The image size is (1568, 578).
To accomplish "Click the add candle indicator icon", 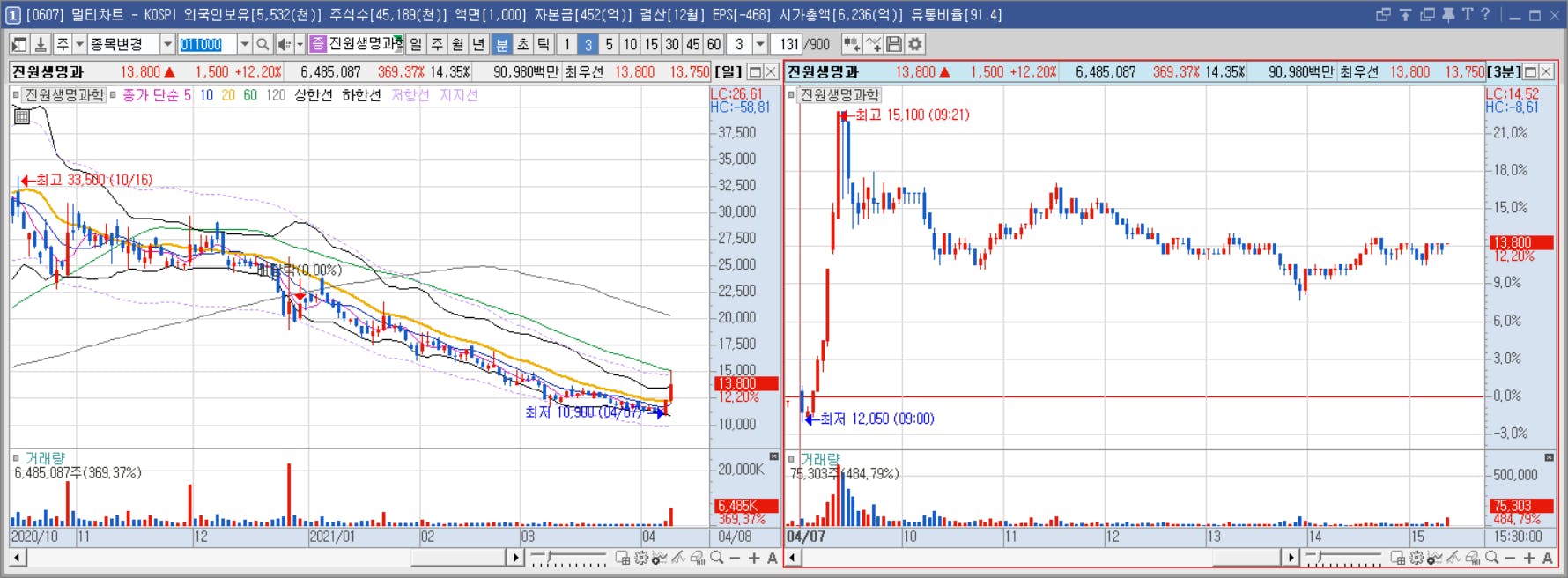I will [852, 44].
